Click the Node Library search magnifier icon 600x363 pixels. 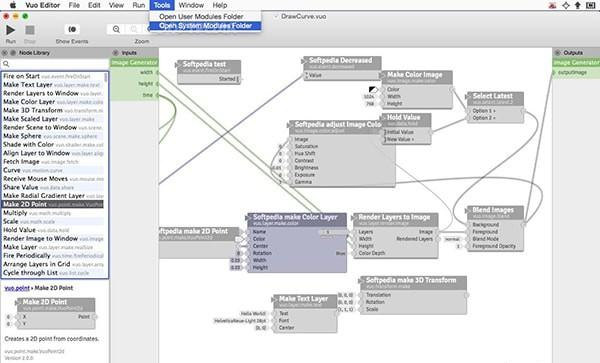point(6,64)
